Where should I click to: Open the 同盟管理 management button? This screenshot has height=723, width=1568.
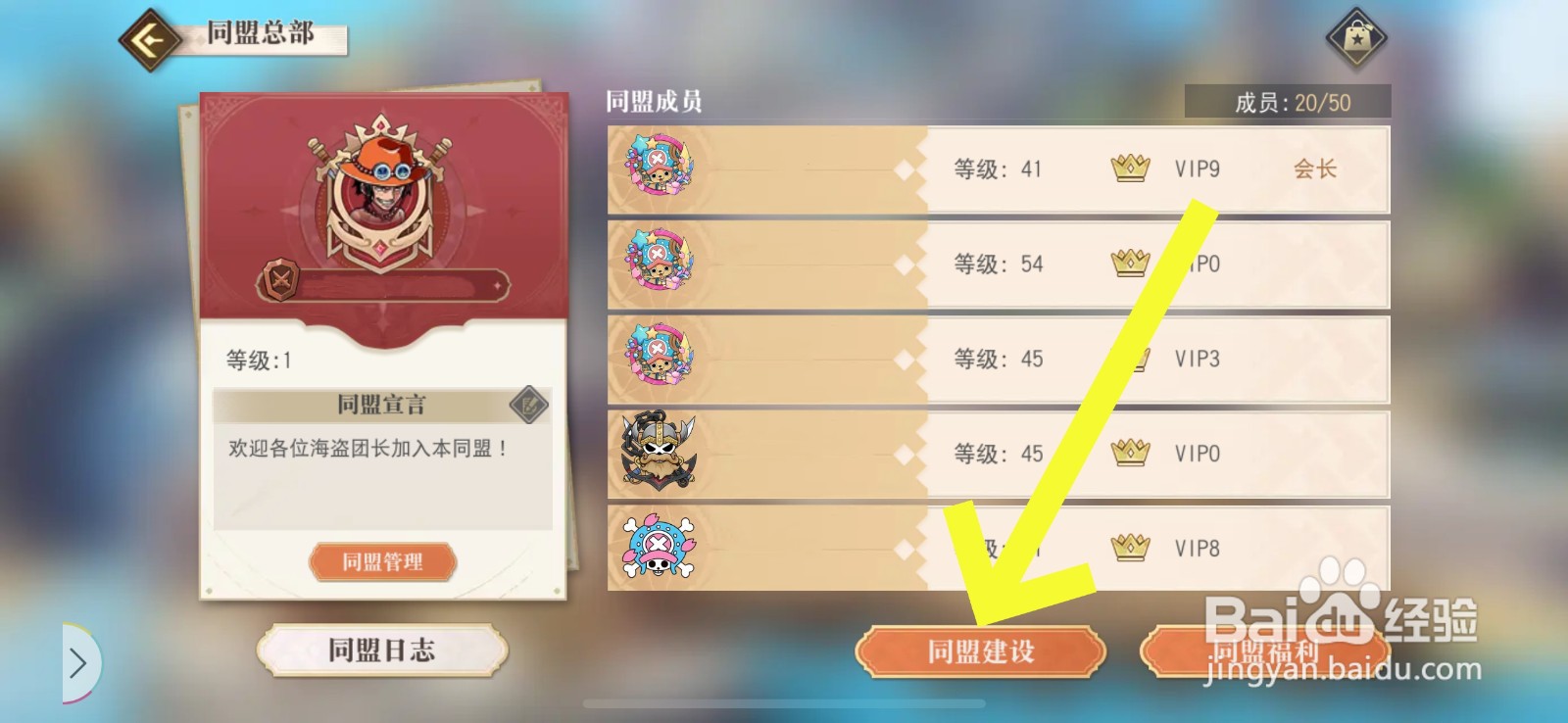tap(382, 561)
